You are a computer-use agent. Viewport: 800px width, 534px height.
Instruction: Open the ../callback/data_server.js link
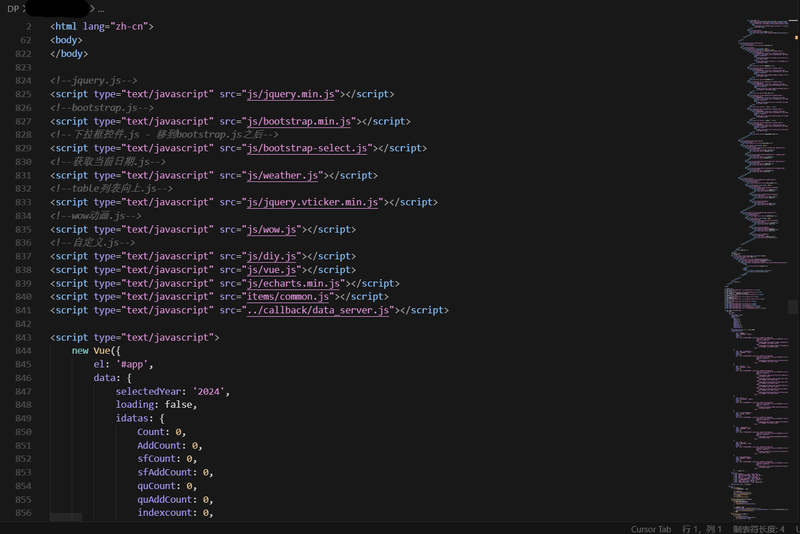click(320, 310)
